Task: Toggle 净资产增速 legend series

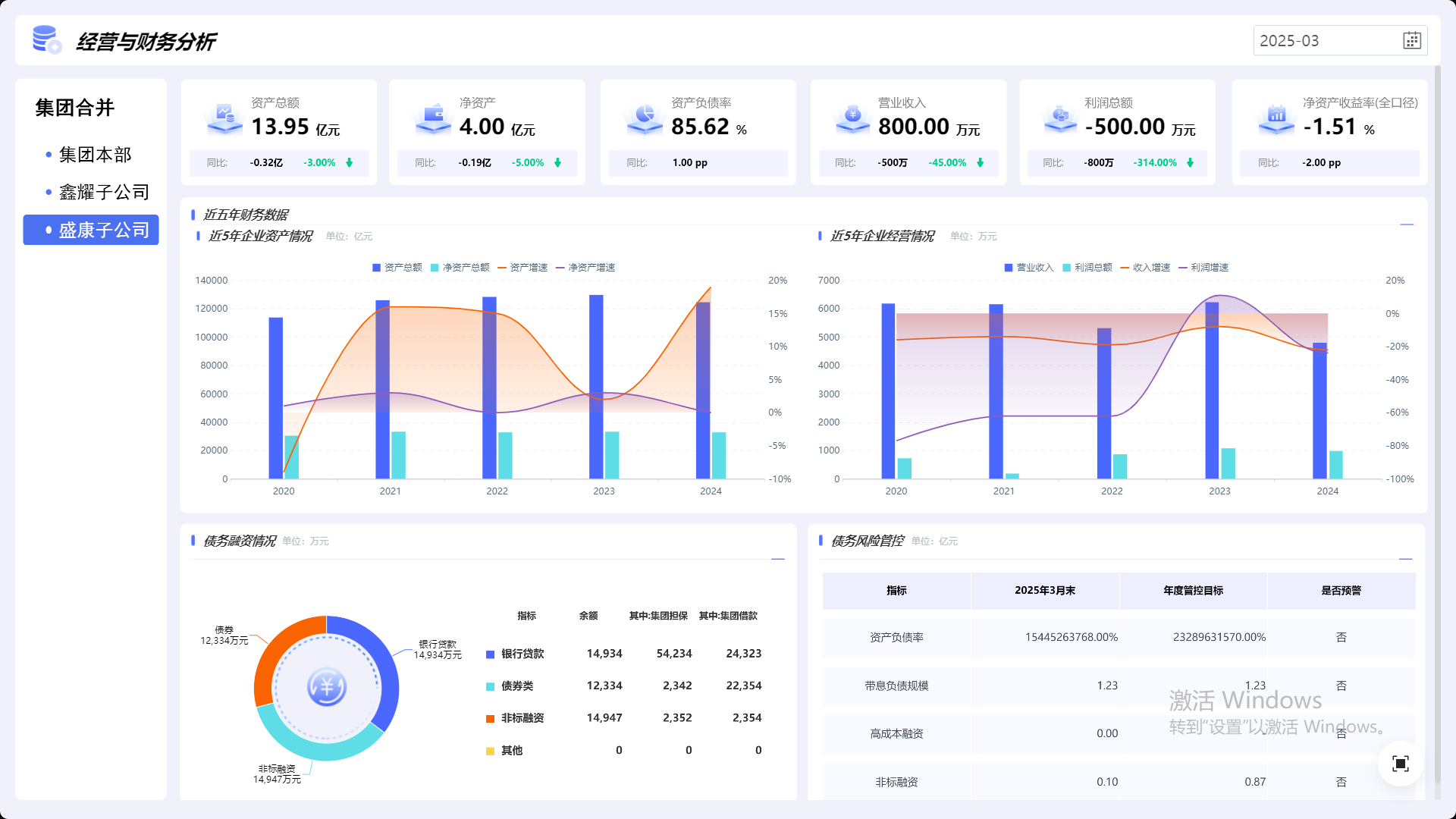Action: [585, 268]
